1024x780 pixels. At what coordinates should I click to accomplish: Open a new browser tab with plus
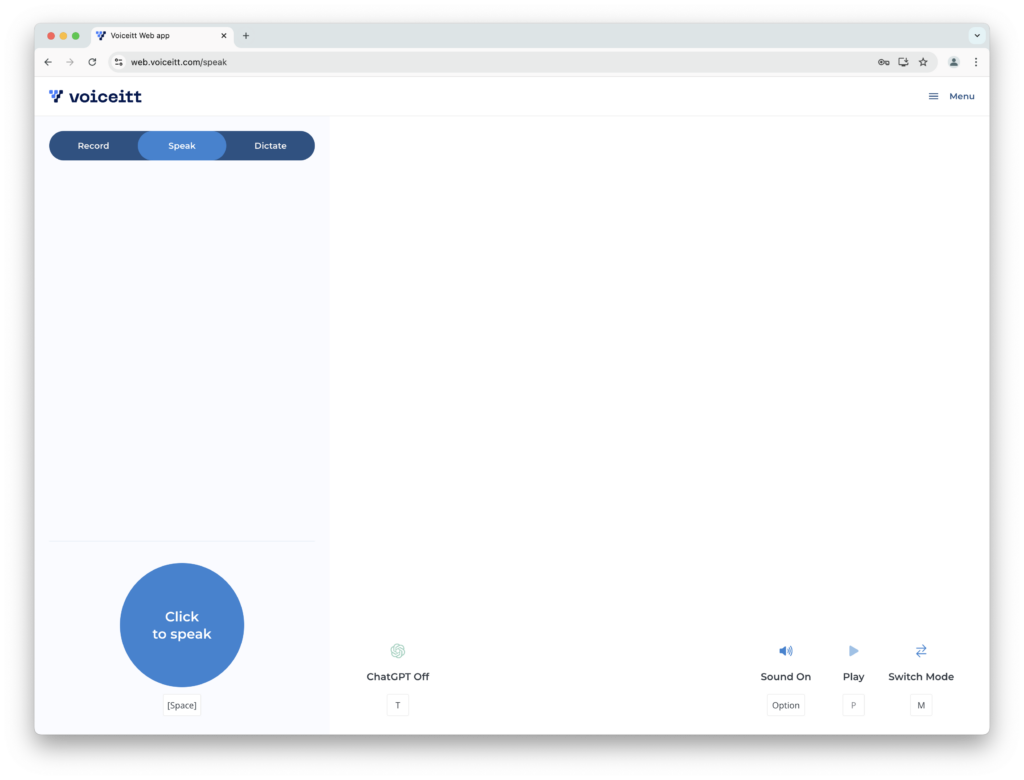[246, 36]
